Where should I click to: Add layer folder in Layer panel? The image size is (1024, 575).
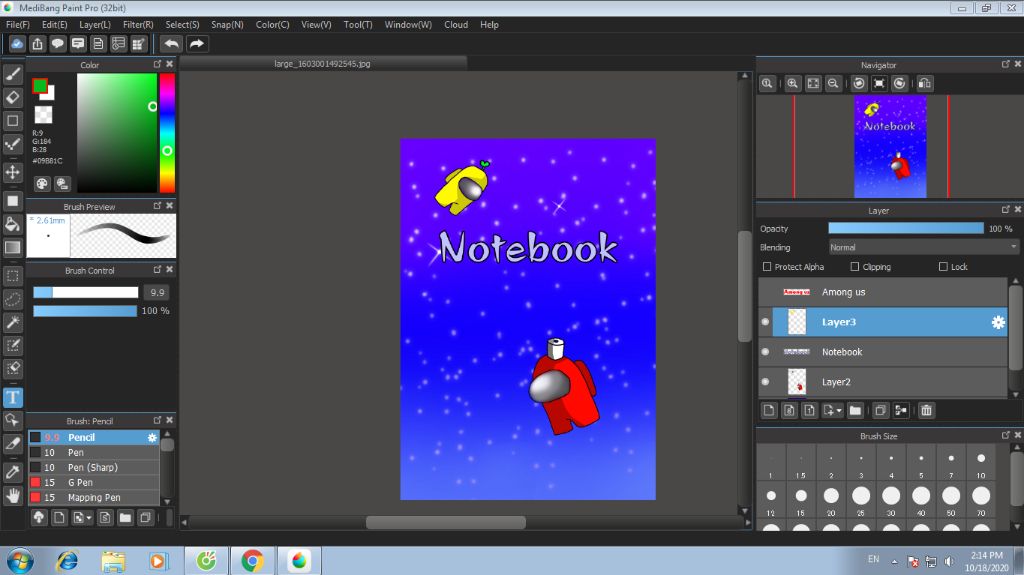pyautogui.click(x=855, y=410)
